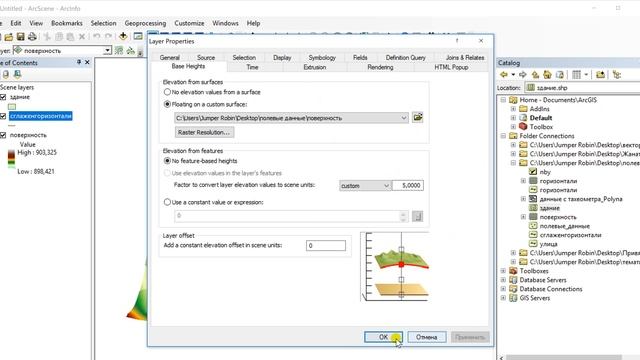
Task: Open the expression calculator button
Action: click(417, 216)
